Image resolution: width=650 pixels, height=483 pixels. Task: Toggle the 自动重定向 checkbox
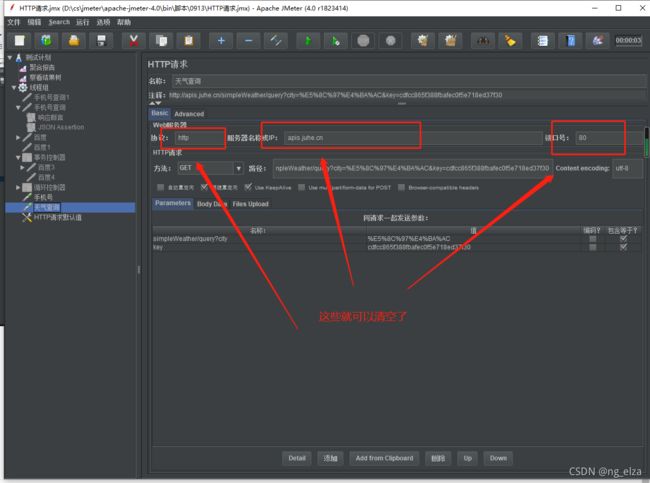point(160,187)
